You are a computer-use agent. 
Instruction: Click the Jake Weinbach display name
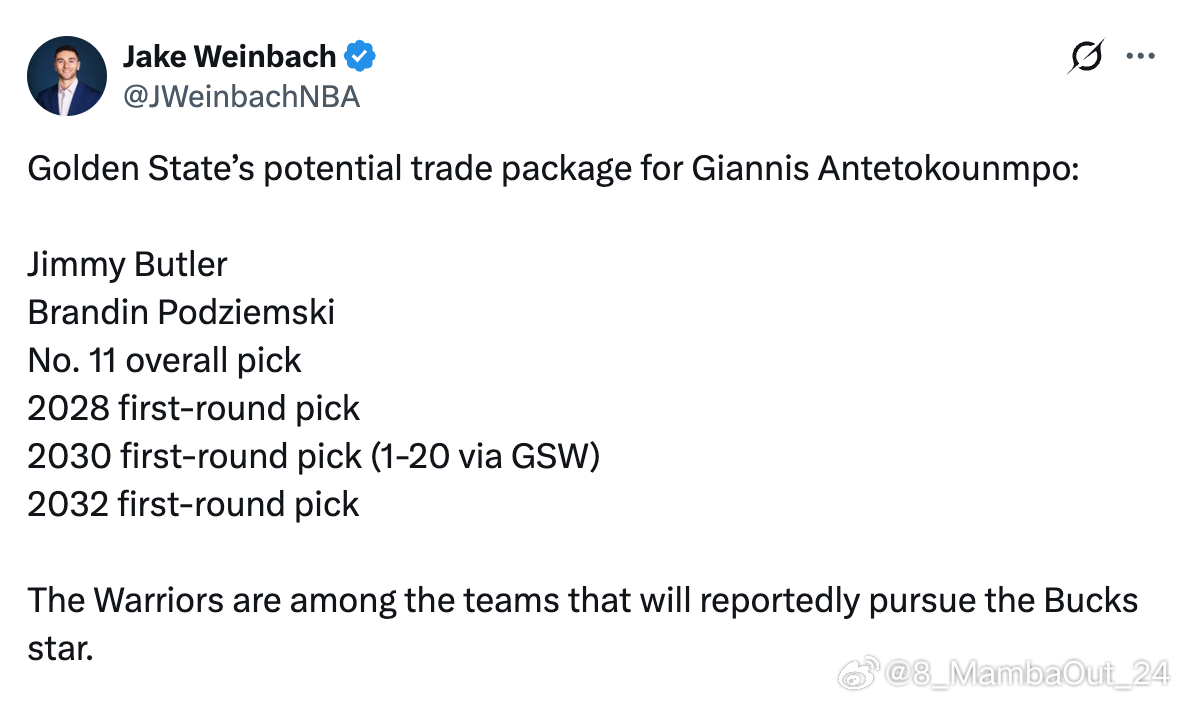click(230, 56)
